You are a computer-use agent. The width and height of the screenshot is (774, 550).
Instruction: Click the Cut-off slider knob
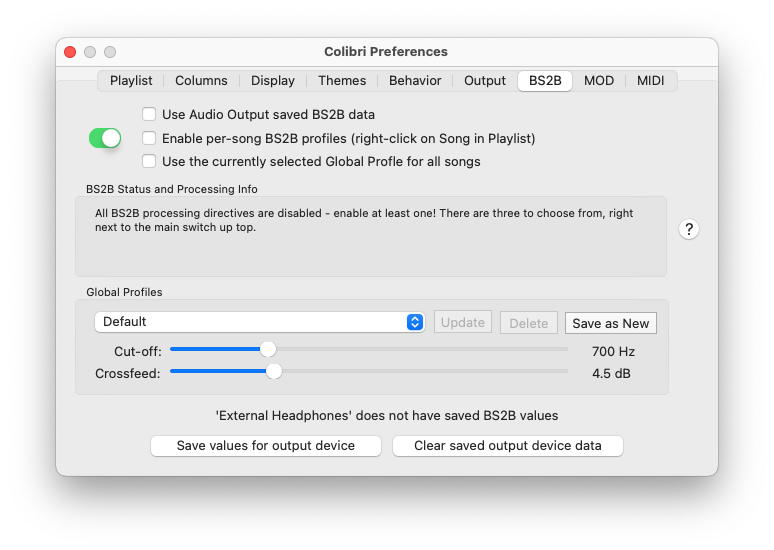(x=268, y=349)
